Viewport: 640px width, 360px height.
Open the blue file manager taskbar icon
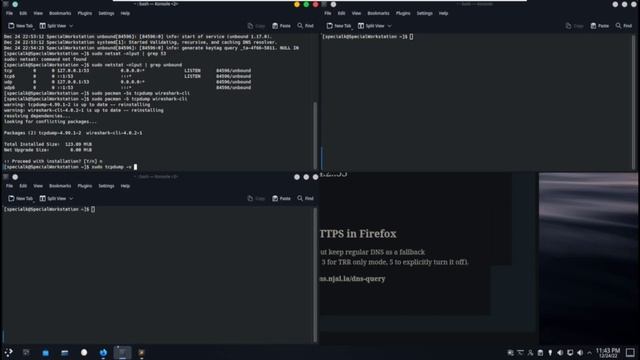point(45,353)
